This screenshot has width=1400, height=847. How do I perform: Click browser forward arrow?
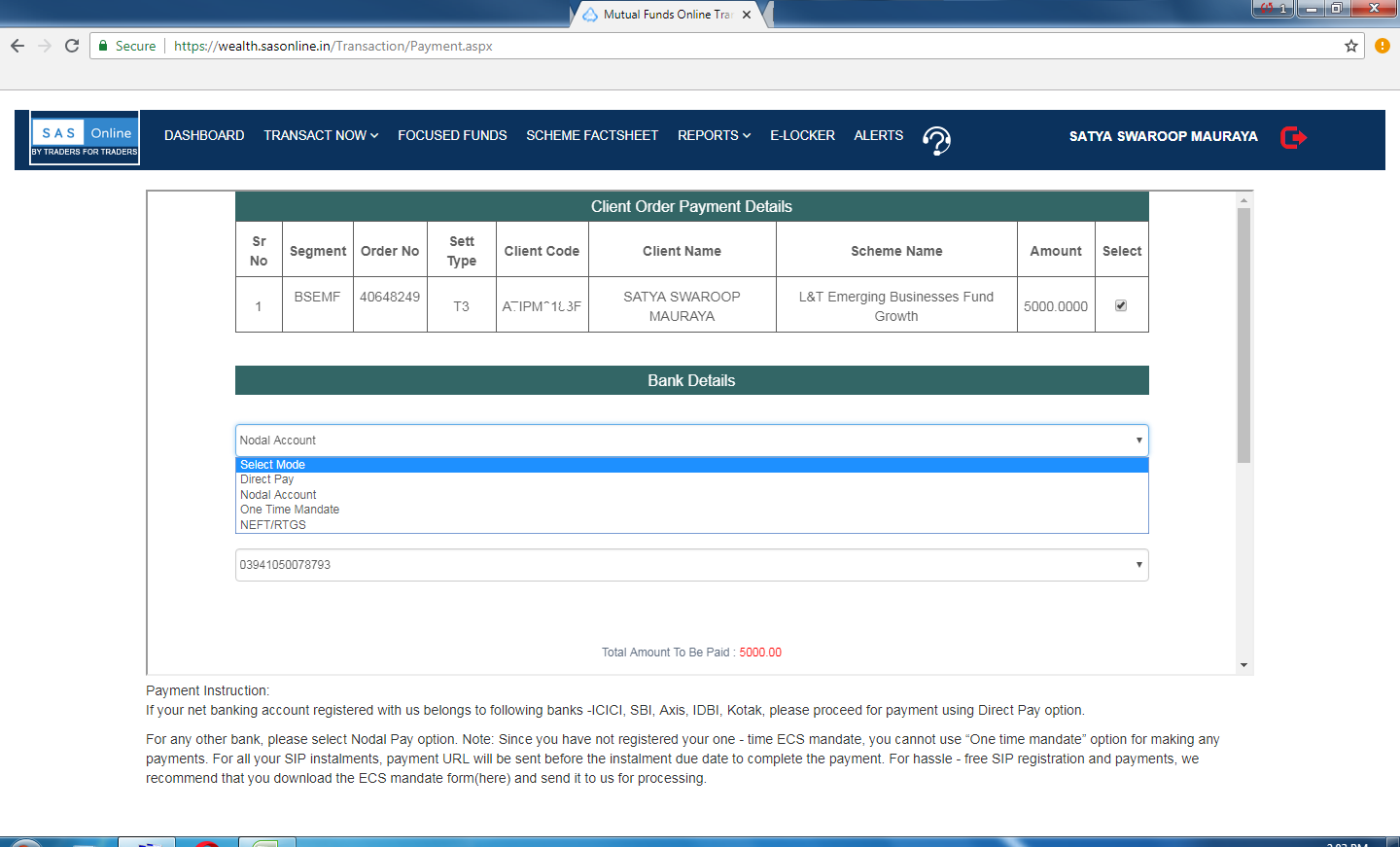(45, 46)
